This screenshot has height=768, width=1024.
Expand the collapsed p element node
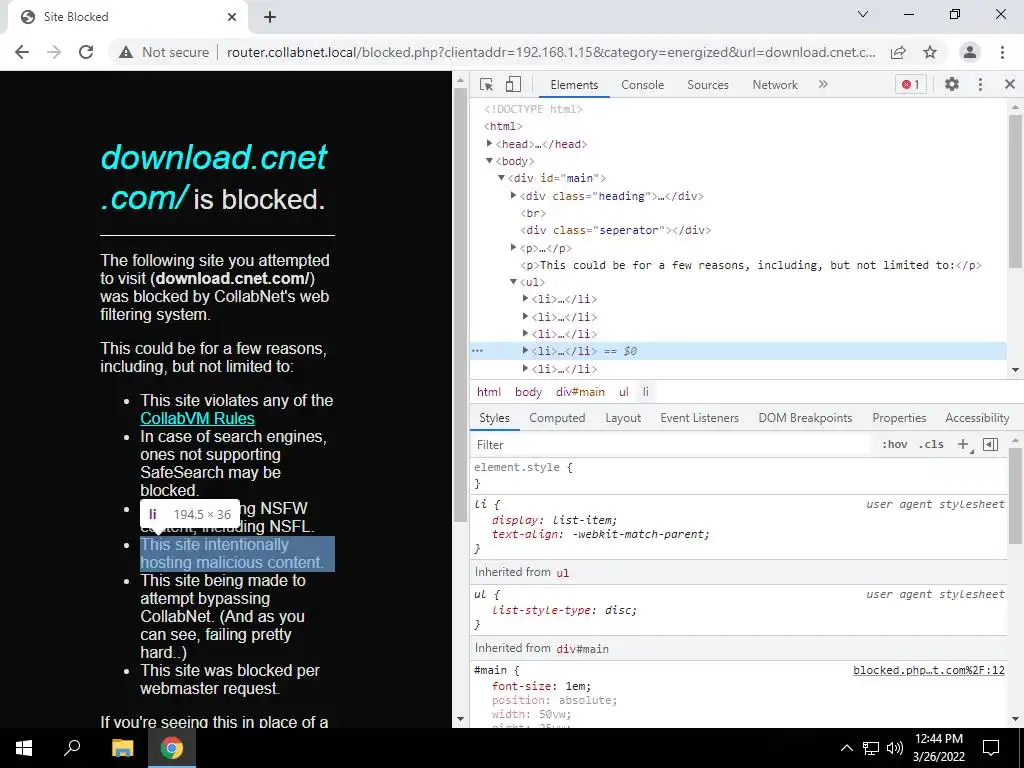coord(513,247)
